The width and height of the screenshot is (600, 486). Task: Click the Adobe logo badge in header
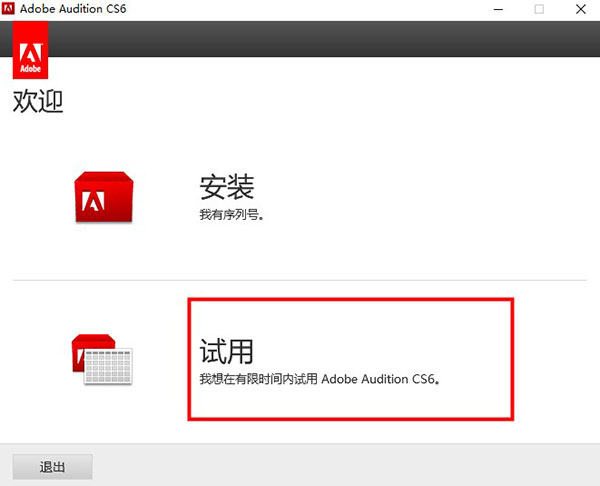pyautogui.click(x=30, y=50)
